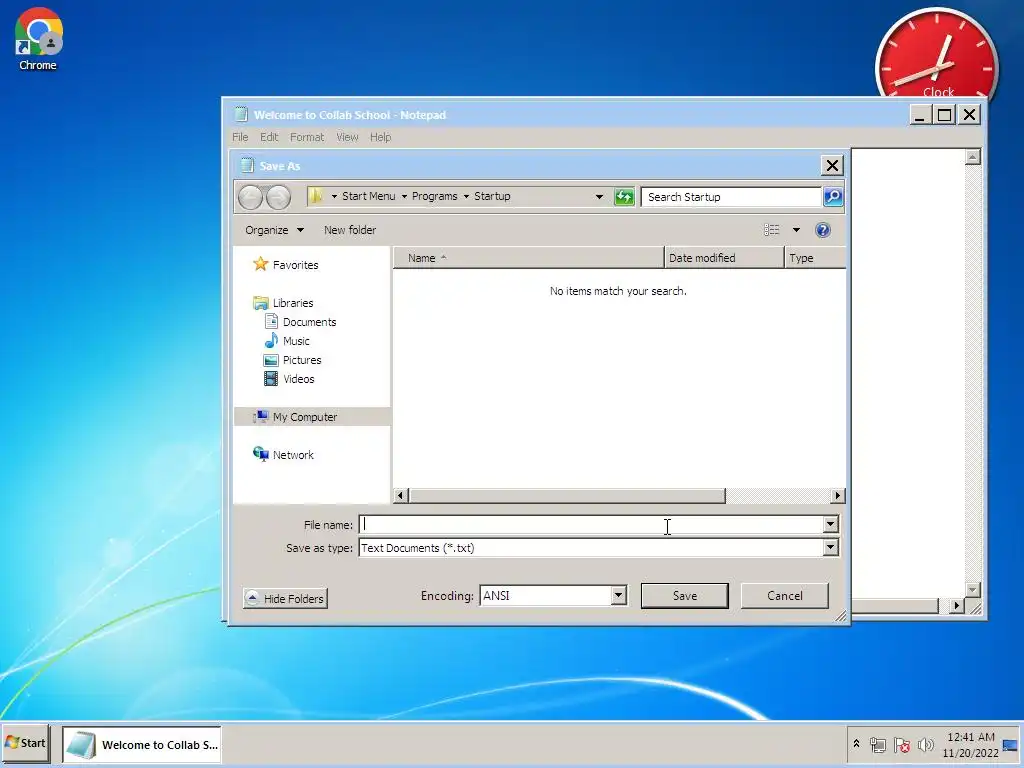Open Chrome from the desktop shortcut
Viewport: 1024px width, 768px height.
point(38,38)
